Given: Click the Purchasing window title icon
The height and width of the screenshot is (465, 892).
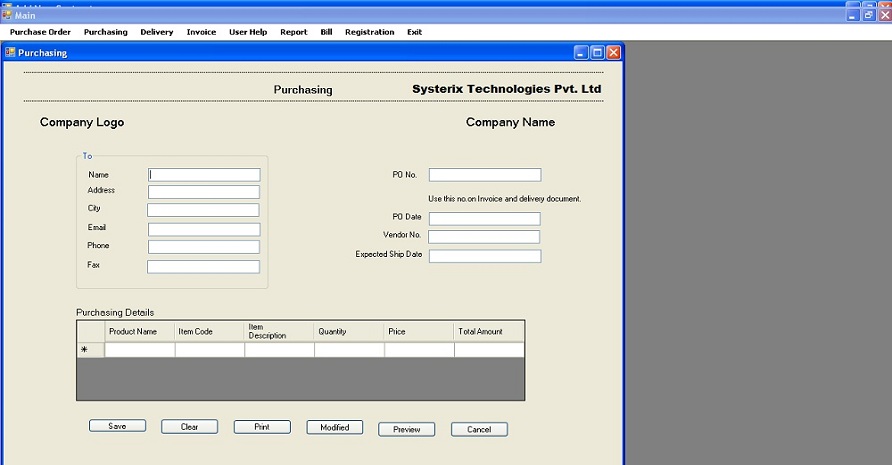Looking at the screenshot, I should 10,52.
